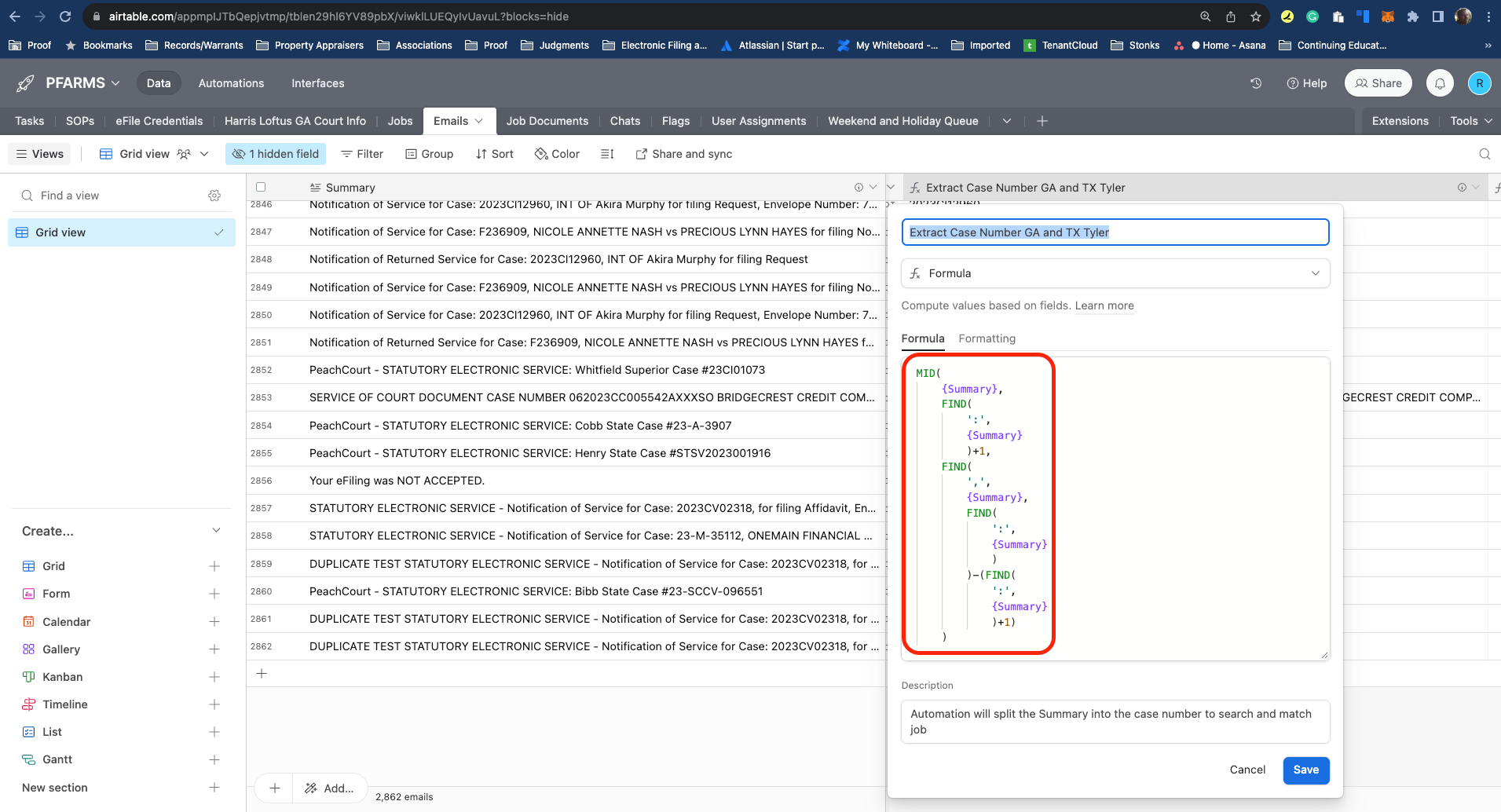Click the Share button
The height and width of the screenshot is (812, 1501).
point(1378,83)
